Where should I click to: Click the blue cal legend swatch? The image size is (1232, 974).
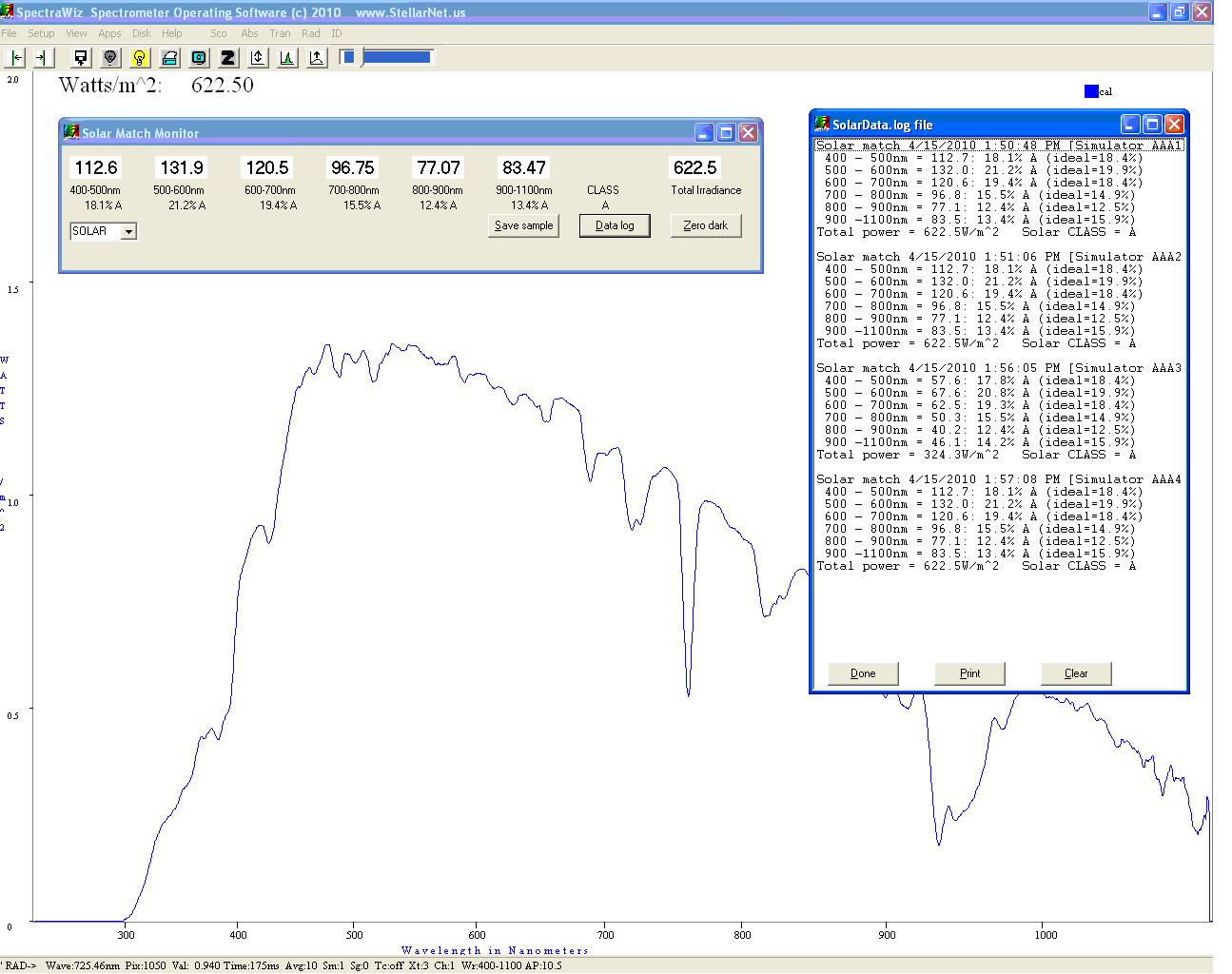(x=1091, y=91)
